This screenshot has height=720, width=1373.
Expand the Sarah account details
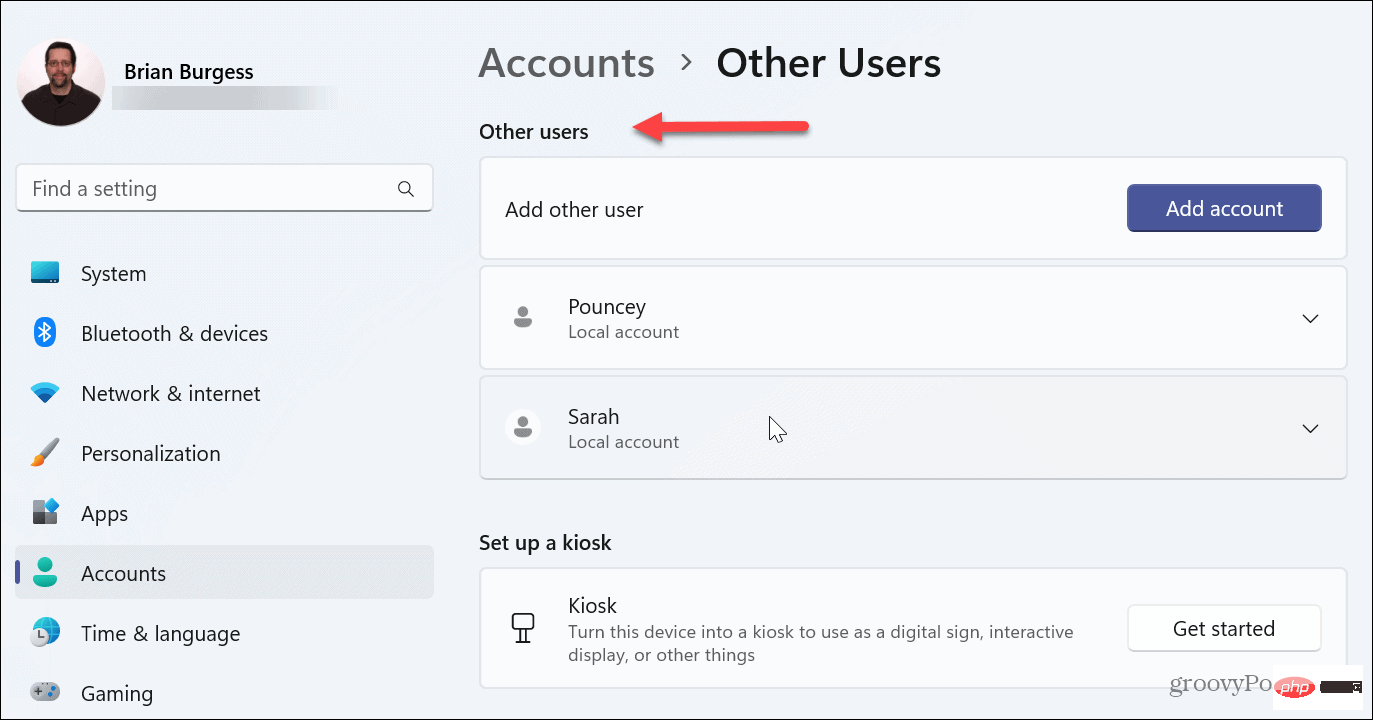pyautogui.click(x=1310, y=428)
